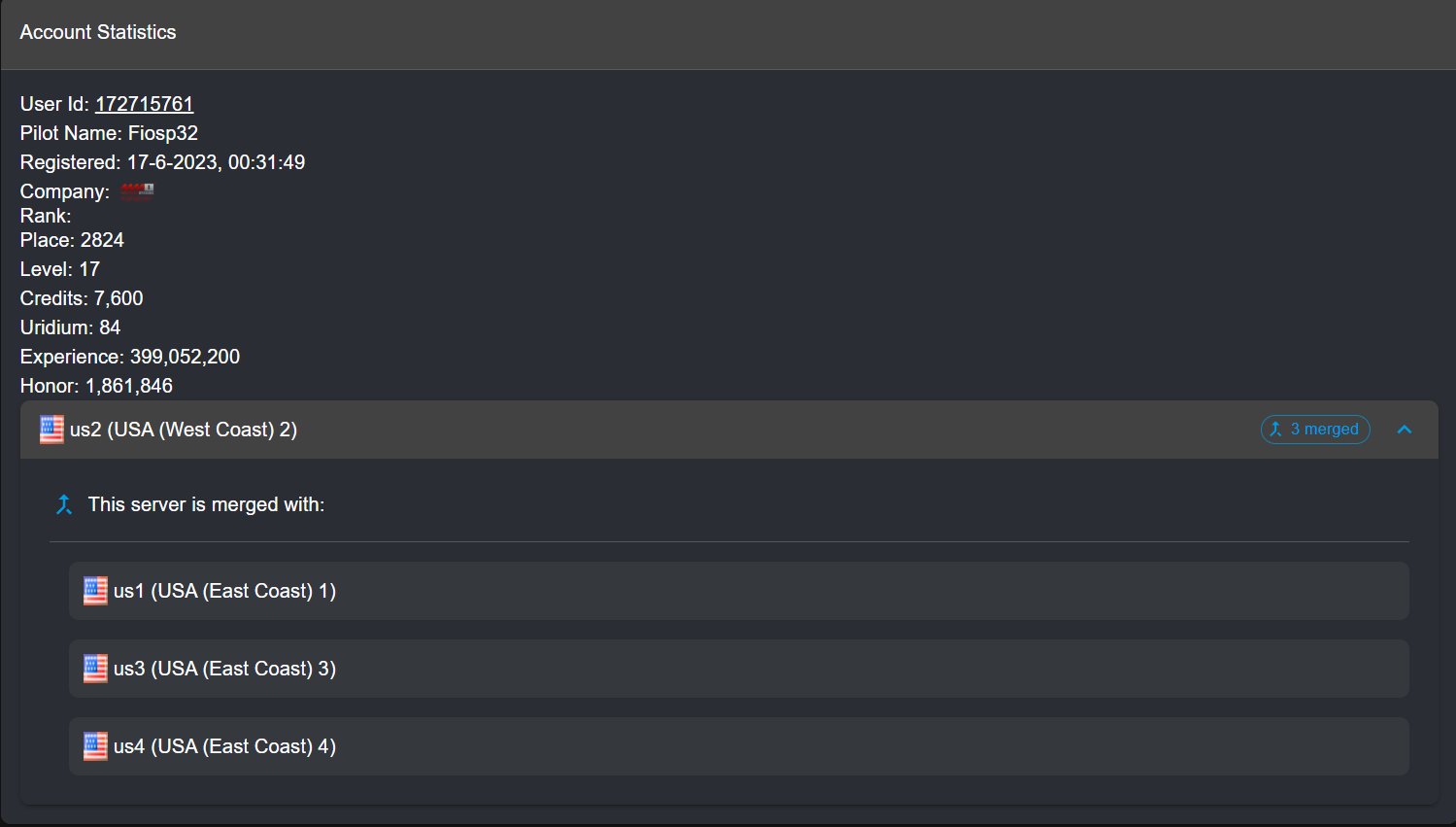The image size is (1456, 827).
Task: Click the Credits 7,600 line
Action: click(82, 298)
